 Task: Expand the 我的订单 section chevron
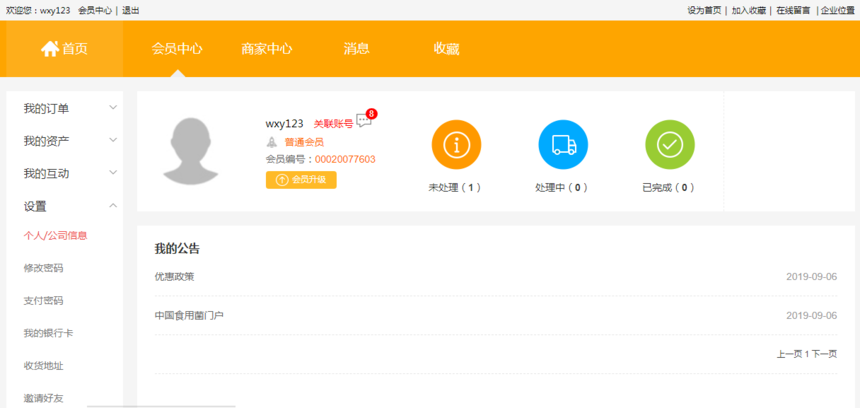[113, 107]
